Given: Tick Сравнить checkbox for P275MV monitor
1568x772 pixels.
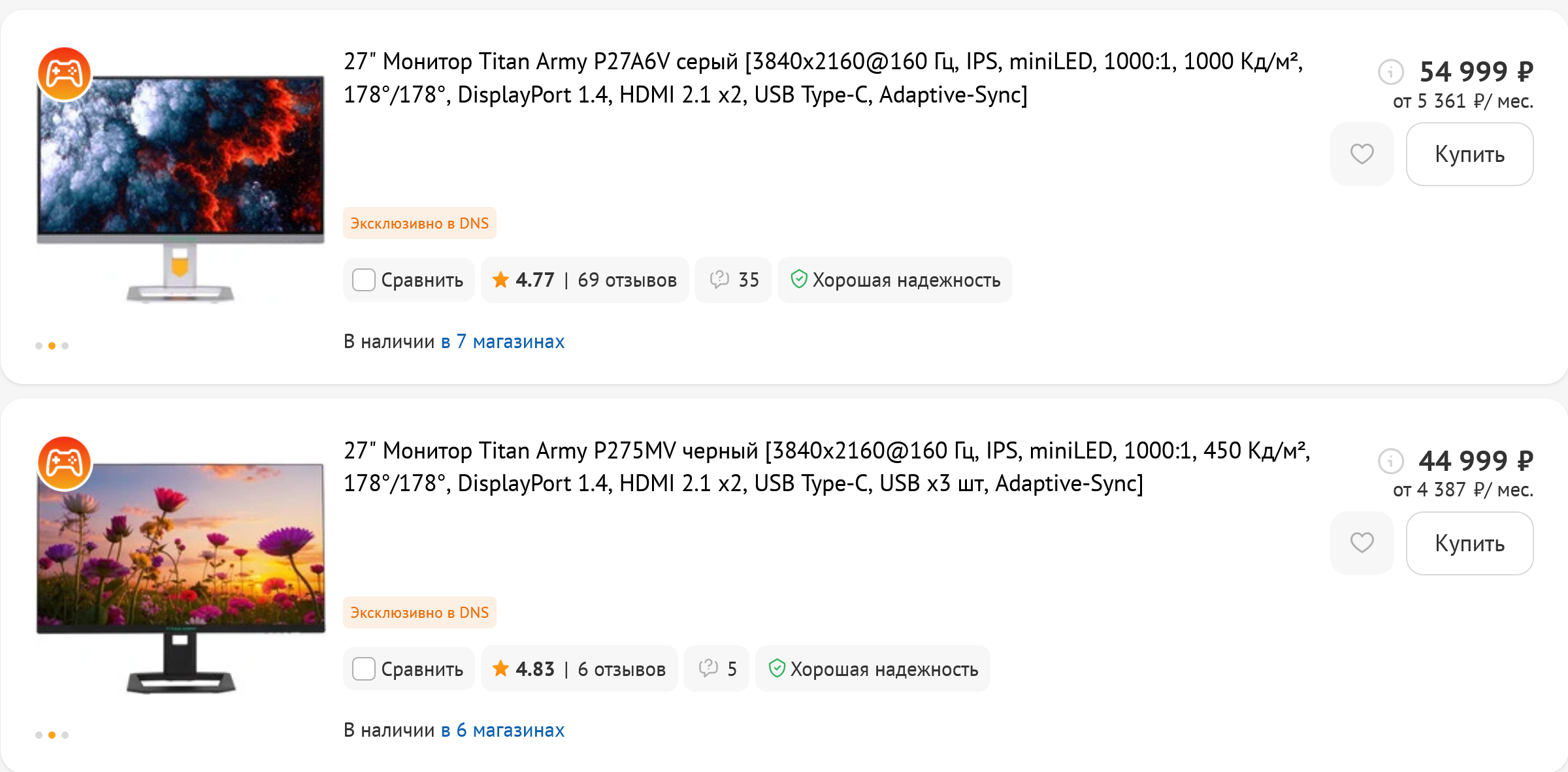Looking at the screenshot, I should [x=364, y=669].
